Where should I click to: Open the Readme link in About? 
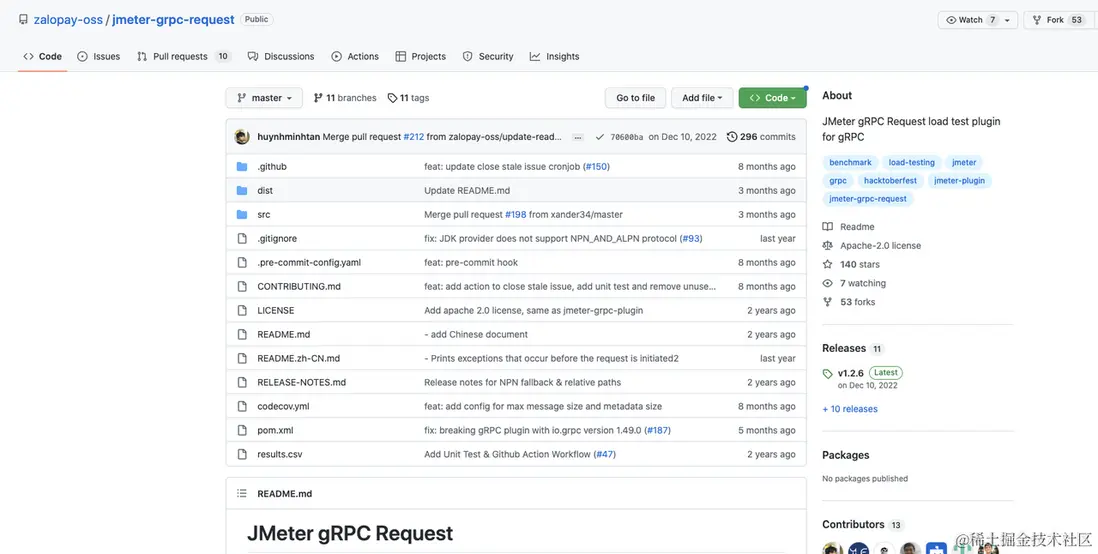click(848, 227)
